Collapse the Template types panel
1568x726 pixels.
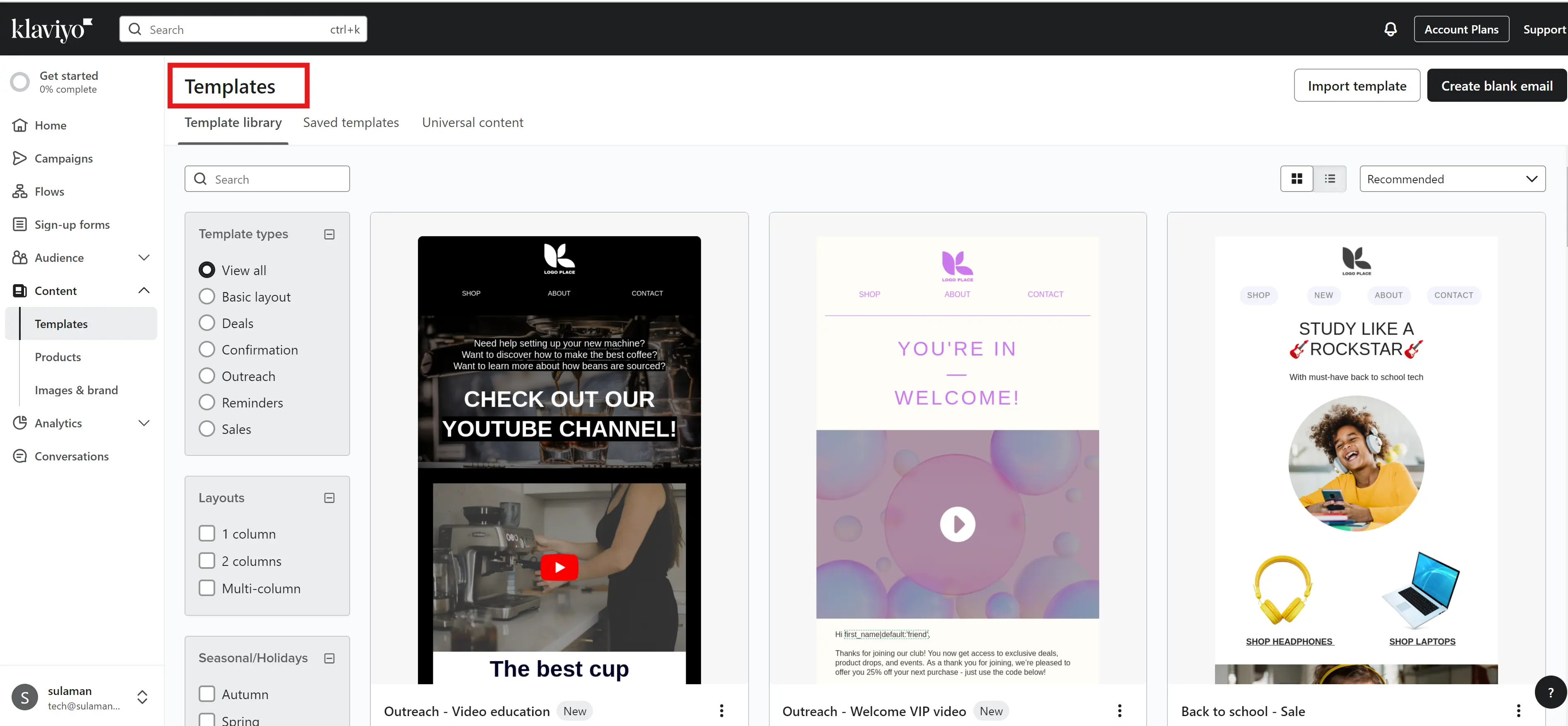click(x=329, y=234)
